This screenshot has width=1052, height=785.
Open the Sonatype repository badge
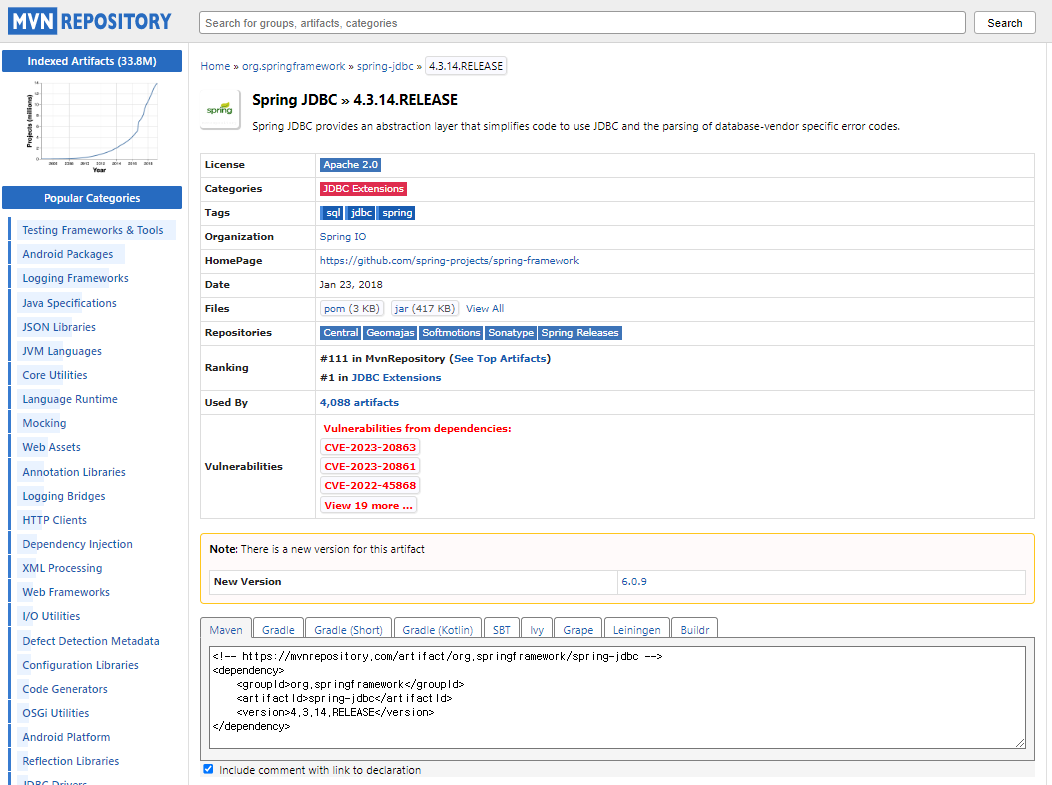point(511,333)
